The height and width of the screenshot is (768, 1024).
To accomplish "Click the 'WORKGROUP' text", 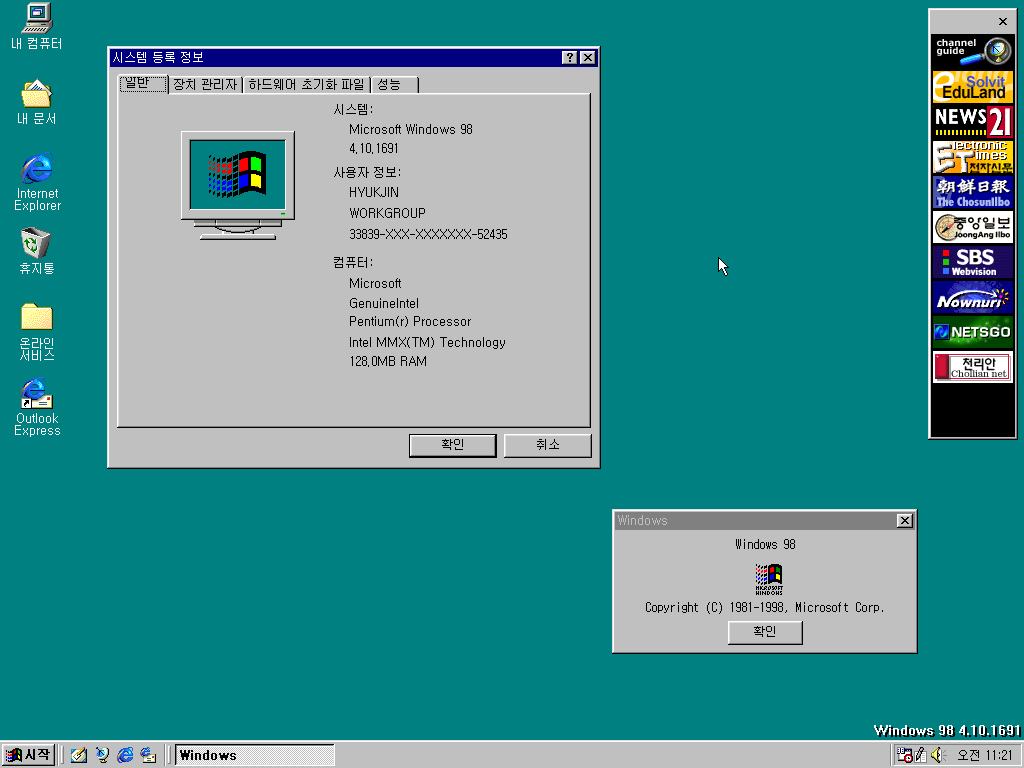I will pyautogui.click(x=387, y=214).
